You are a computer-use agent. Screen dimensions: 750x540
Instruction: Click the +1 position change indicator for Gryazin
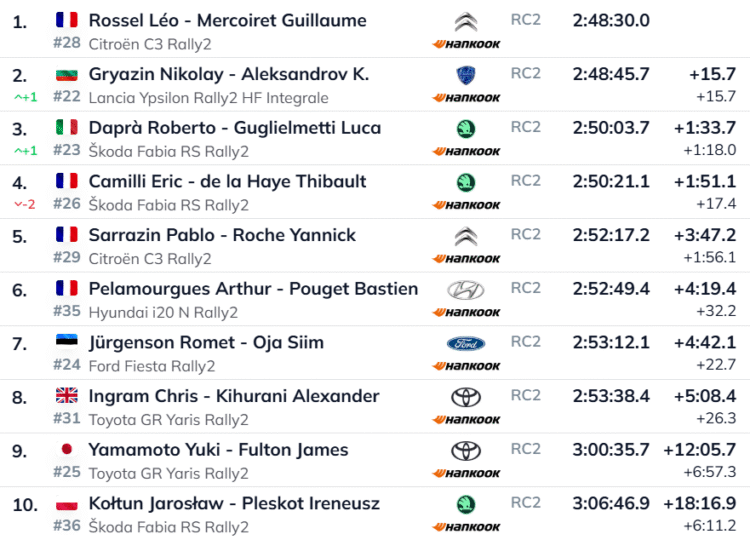click(25, 97)
